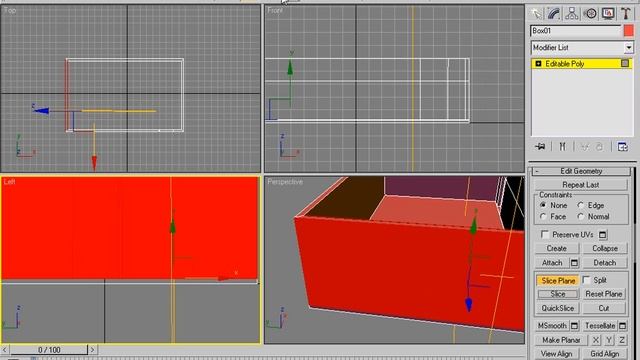Viewport: 640px width, 360px height.
Task: Activate the Cut tool
Action: click(604, 308)
